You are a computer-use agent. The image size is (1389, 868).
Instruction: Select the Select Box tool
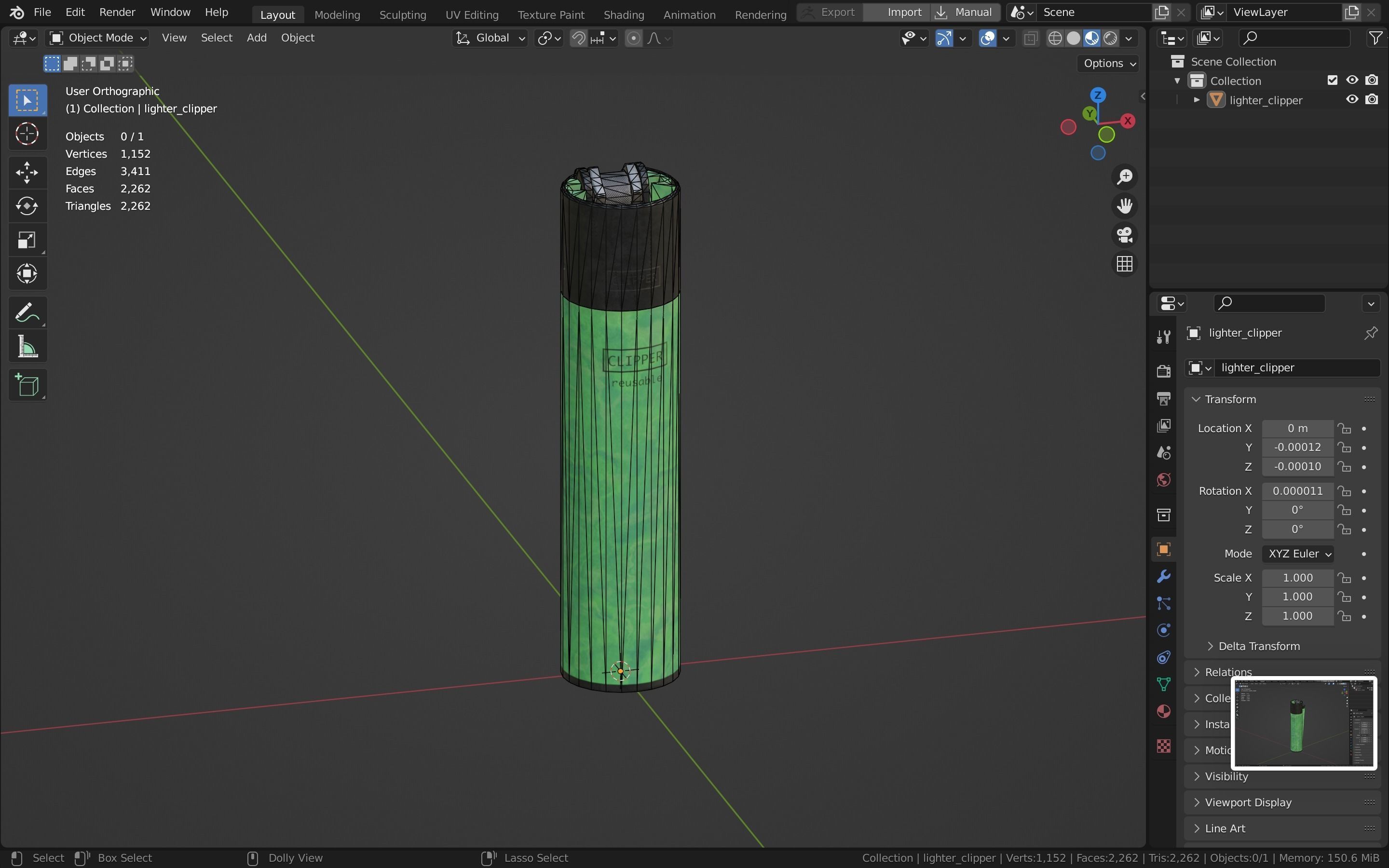27,100
